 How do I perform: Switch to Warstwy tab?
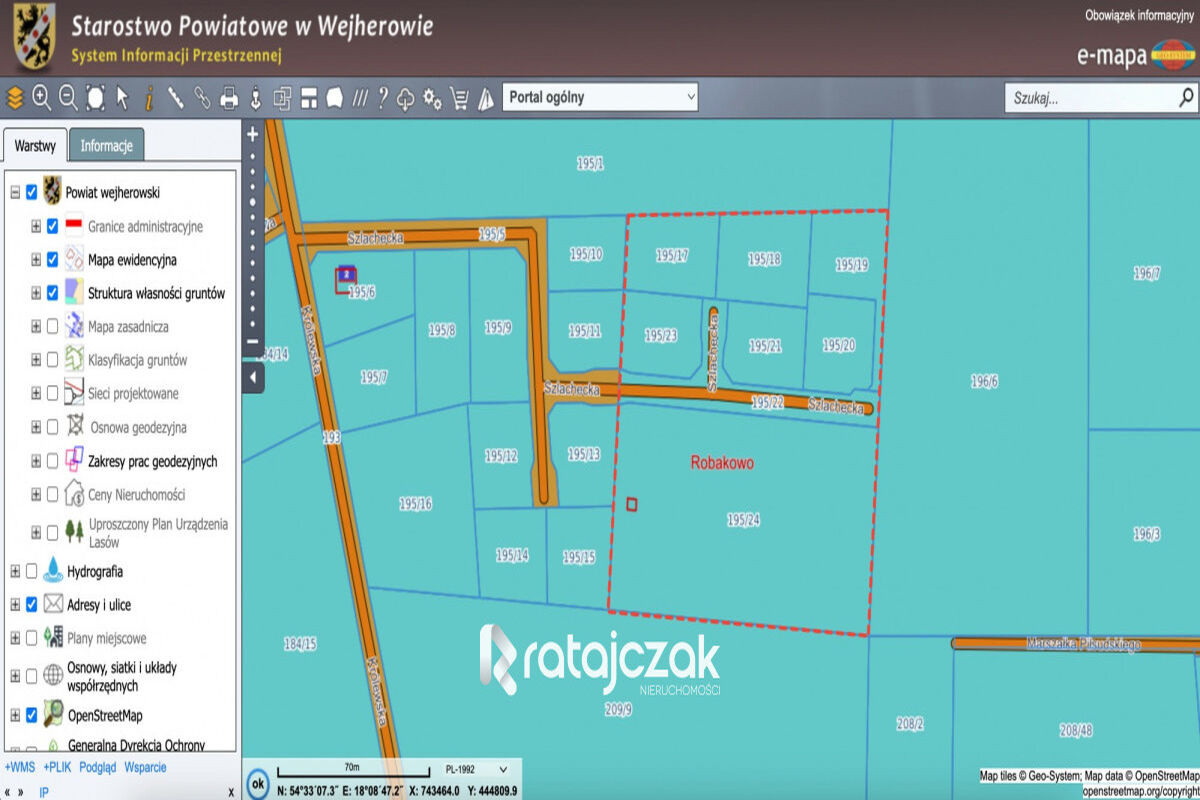pos(35,145)
